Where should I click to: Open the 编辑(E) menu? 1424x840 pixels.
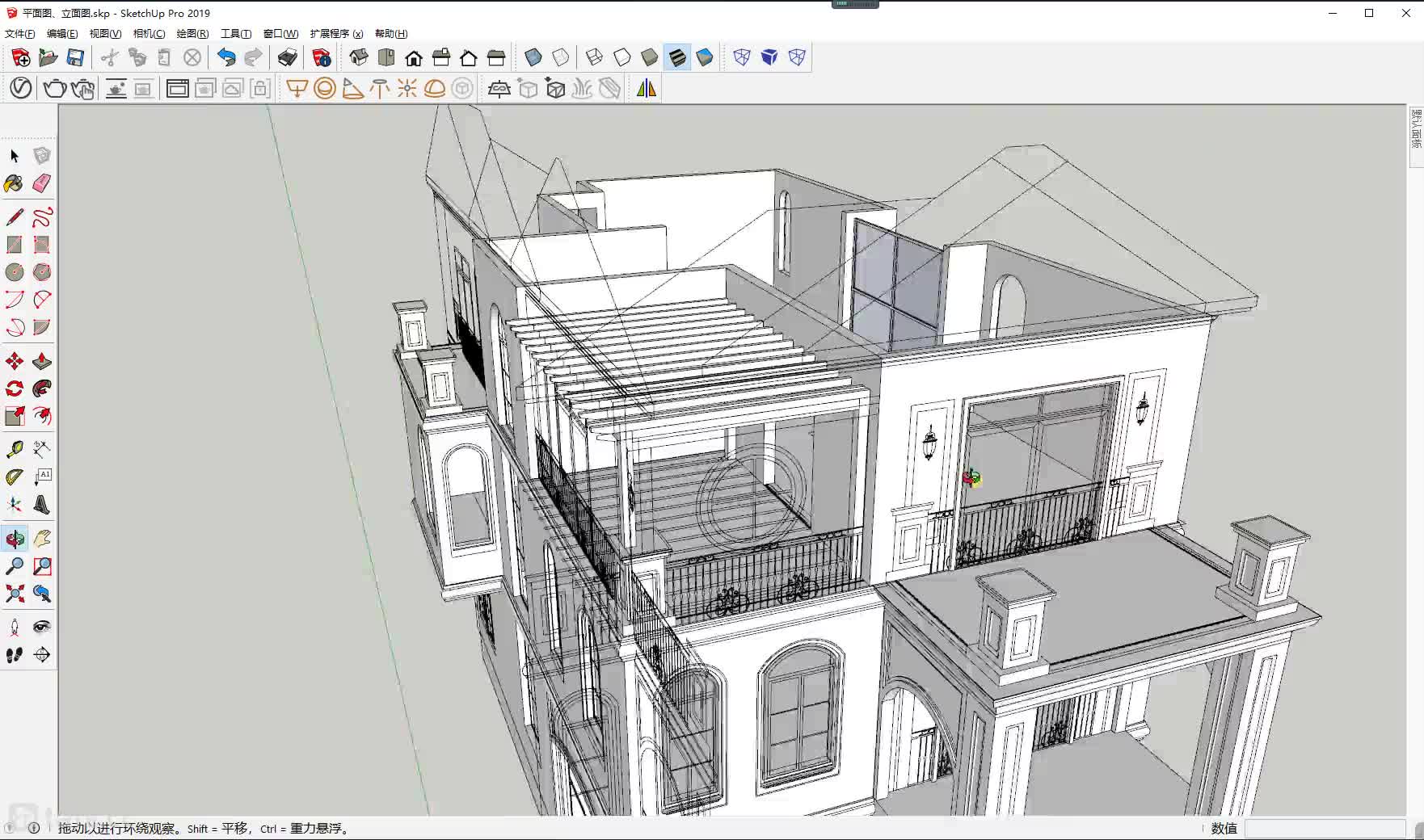[x=62, y=34]
